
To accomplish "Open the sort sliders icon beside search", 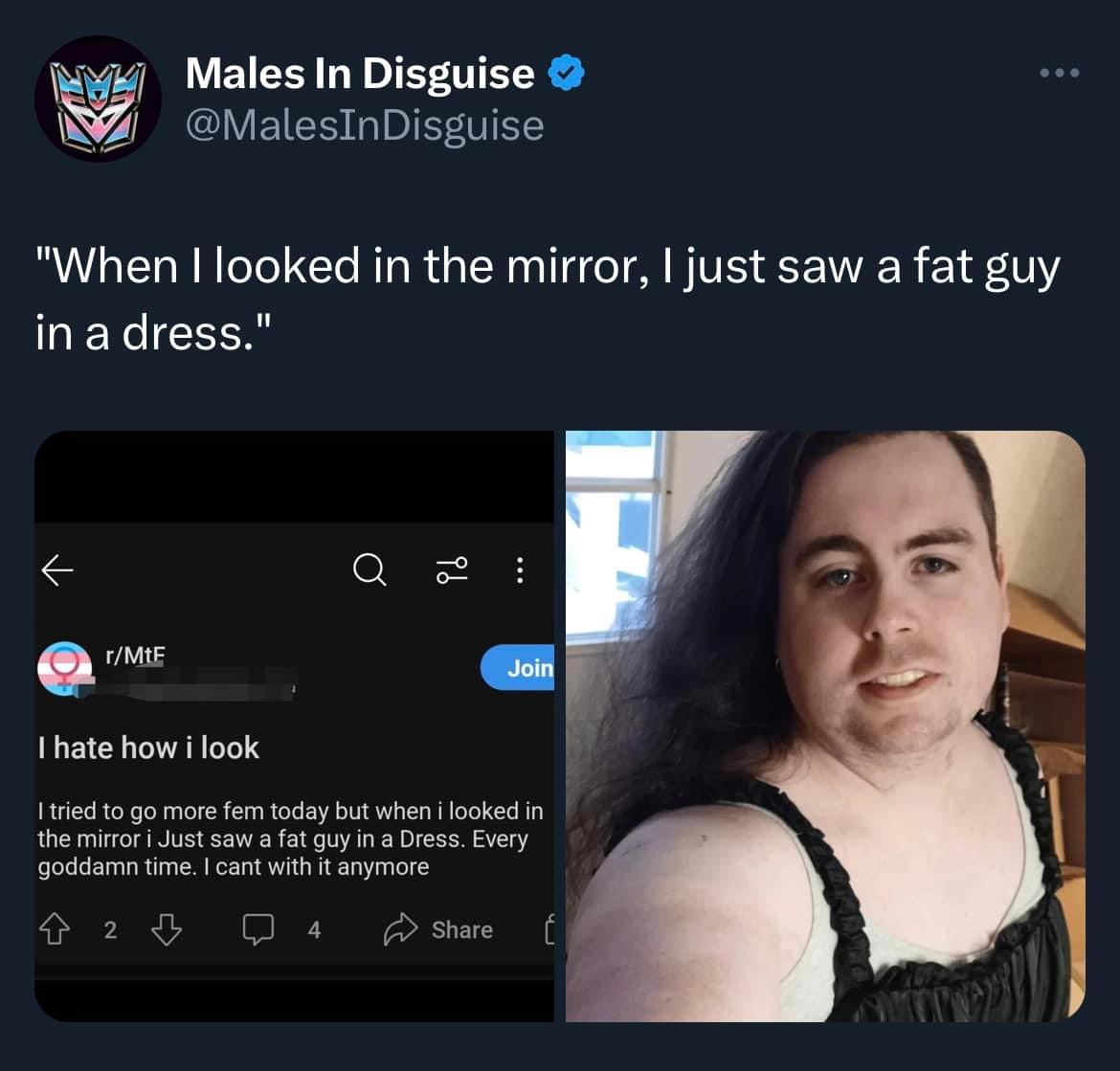I will point(452,569).
